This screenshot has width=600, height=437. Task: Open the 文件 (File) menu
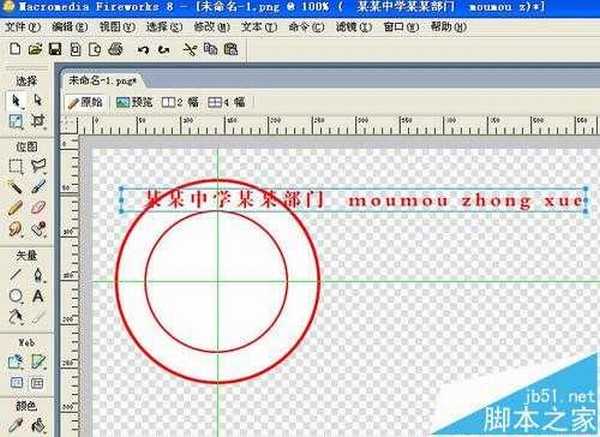[20, 25]
